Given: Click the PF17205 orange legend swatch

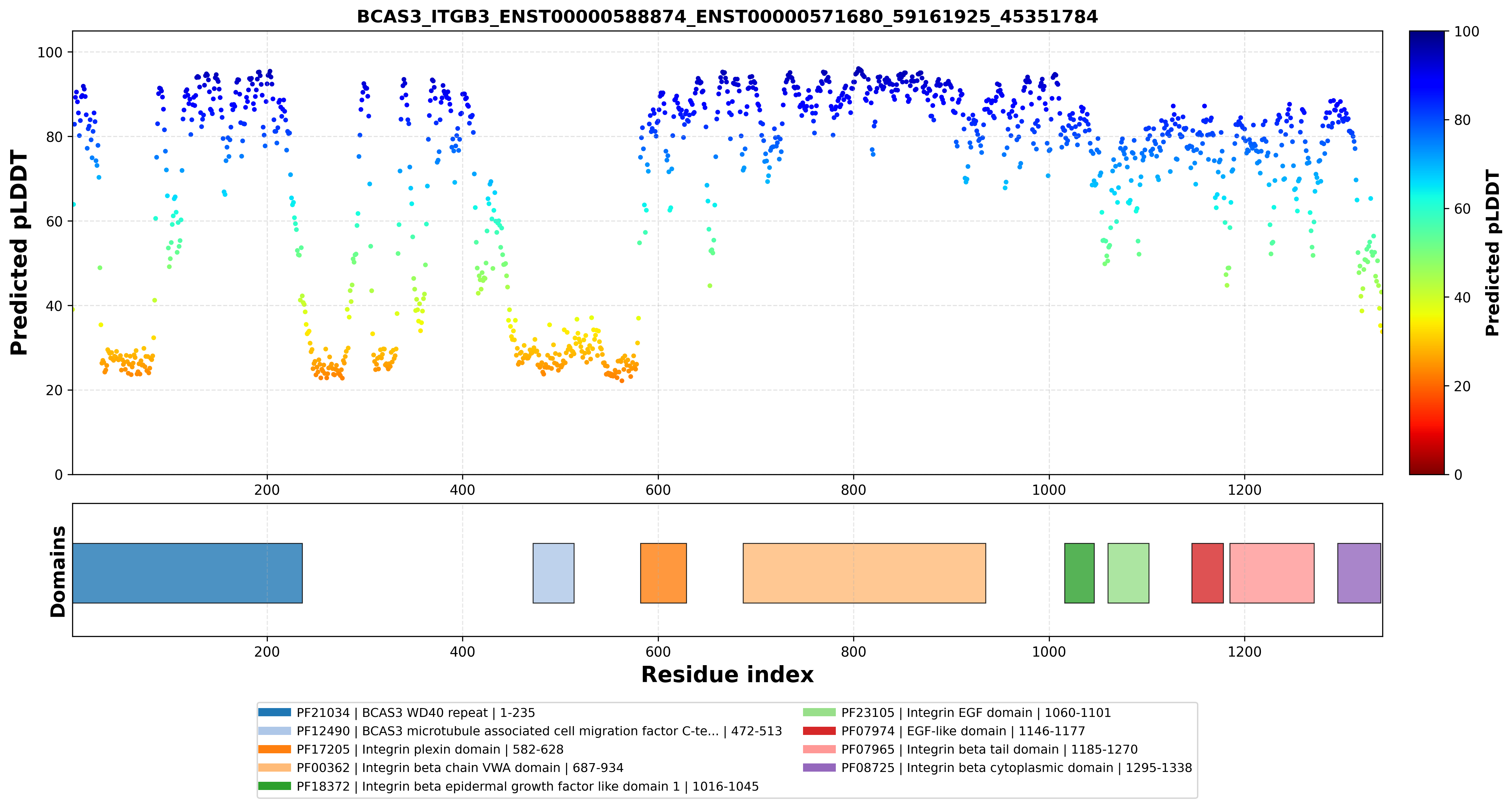Looking at the screenshot, I should tap(275, 749).
